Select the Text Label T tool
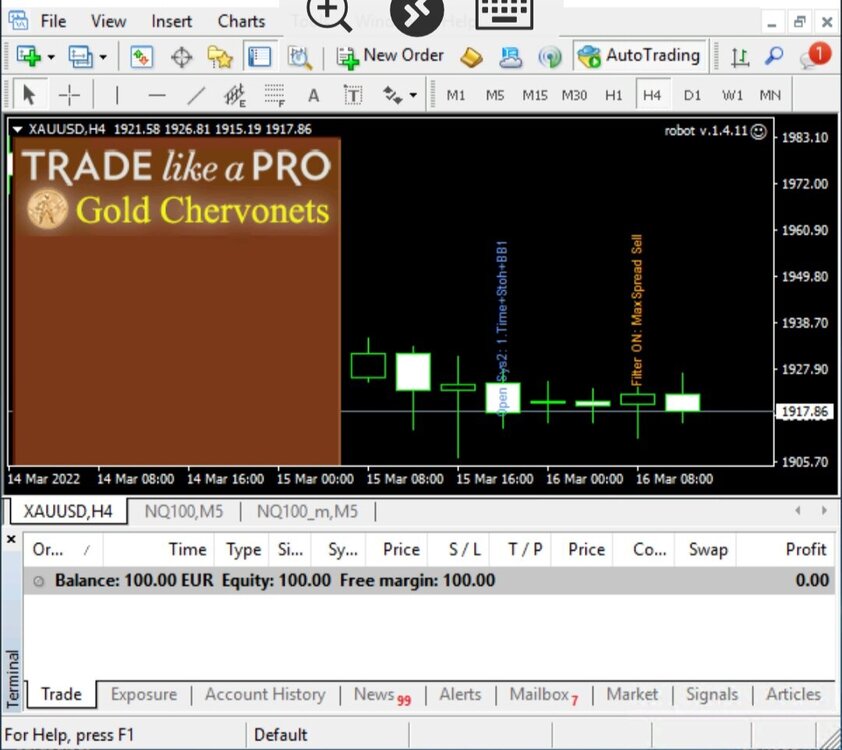This screenshot has width=842, height=750. coord(353,95)
